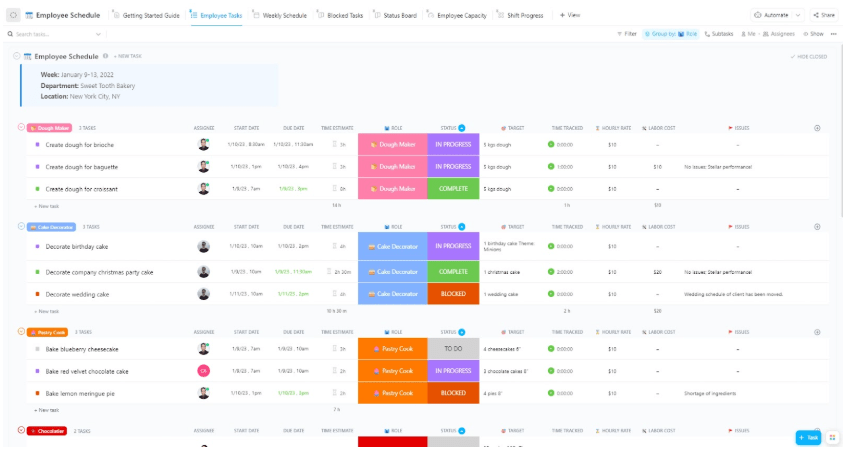Click the blue add Task button
Image resolution: width=845 pixels, height=449 pixels.
point(809,438)
